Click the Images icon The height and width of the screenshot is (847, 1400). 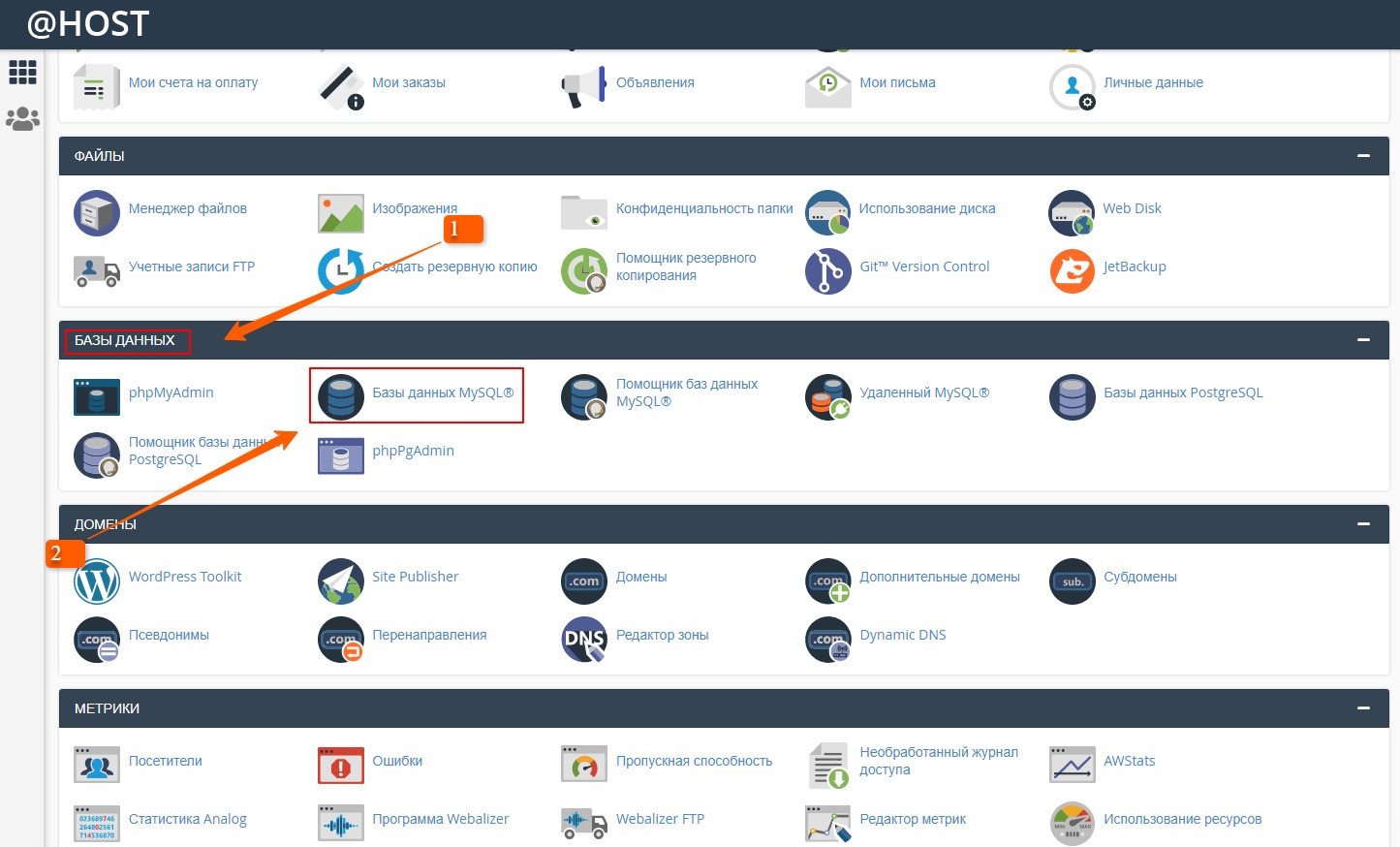pyautogui.click(x=341, y=213)
